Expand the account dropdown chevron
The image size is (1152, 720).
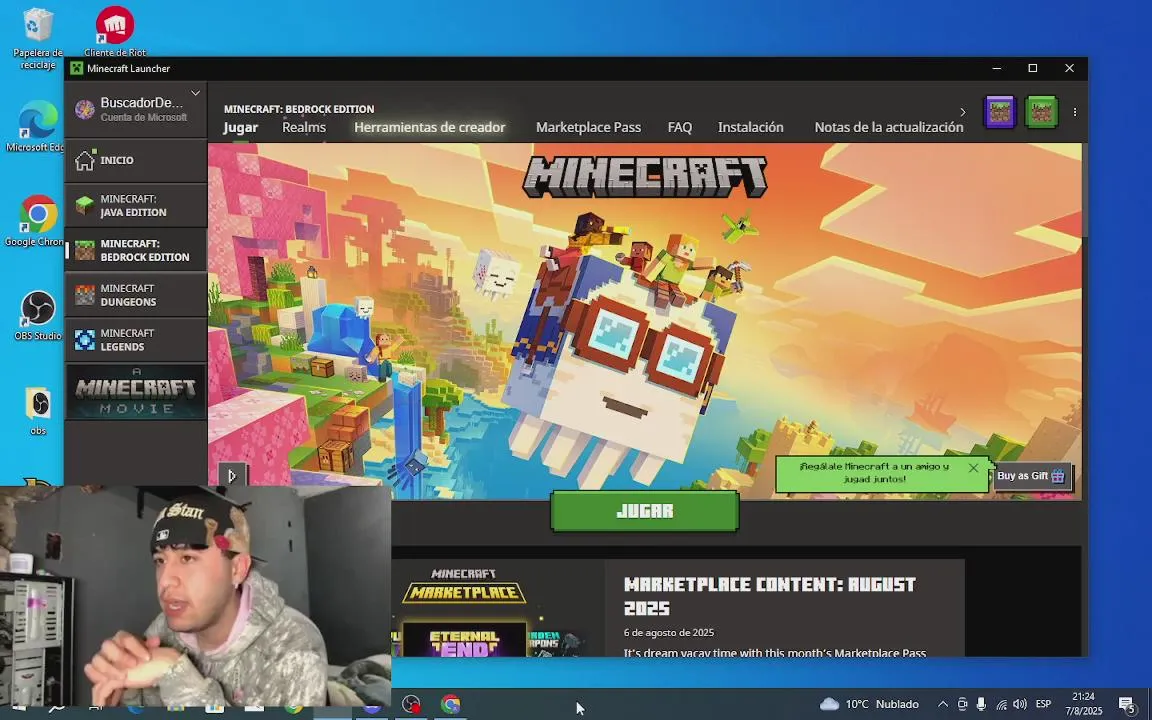pyautogui.click(x=195, y=93)
